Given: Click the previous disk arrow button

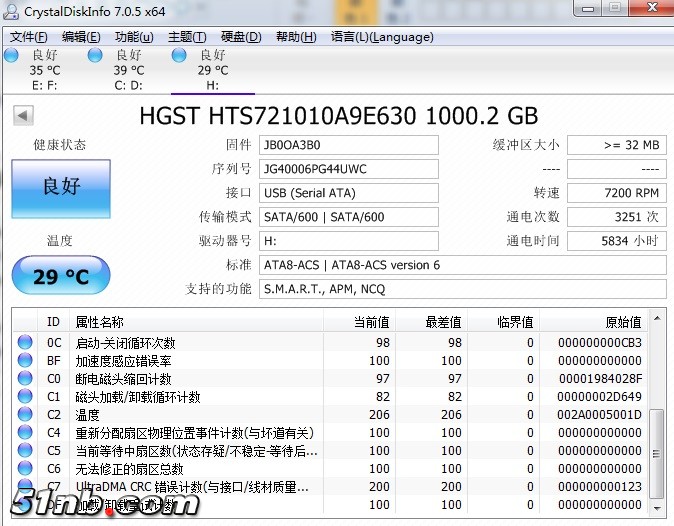Looking at the screenshot, I should point(22,115).
